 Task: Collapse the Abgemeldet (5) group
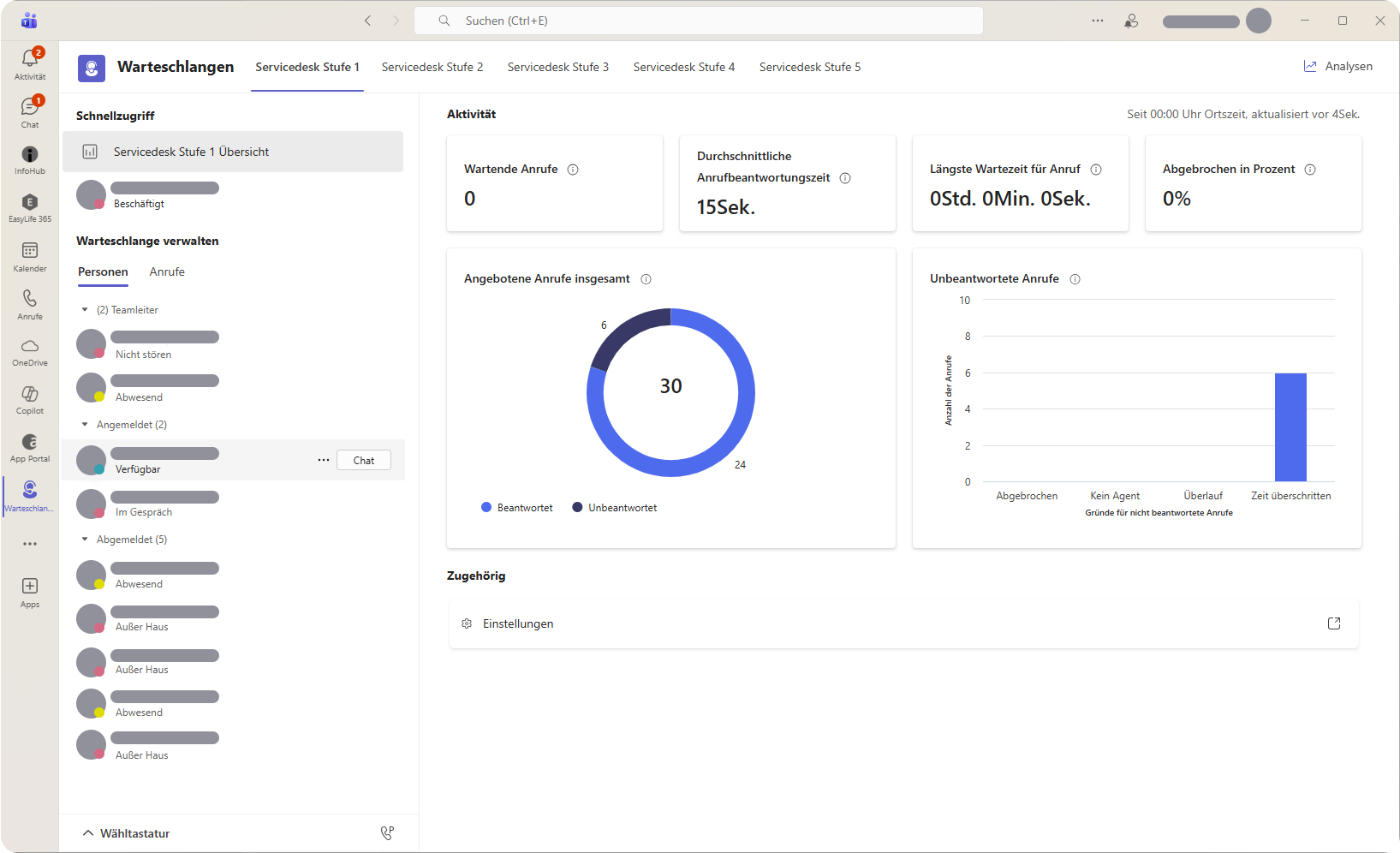(85, 540)
